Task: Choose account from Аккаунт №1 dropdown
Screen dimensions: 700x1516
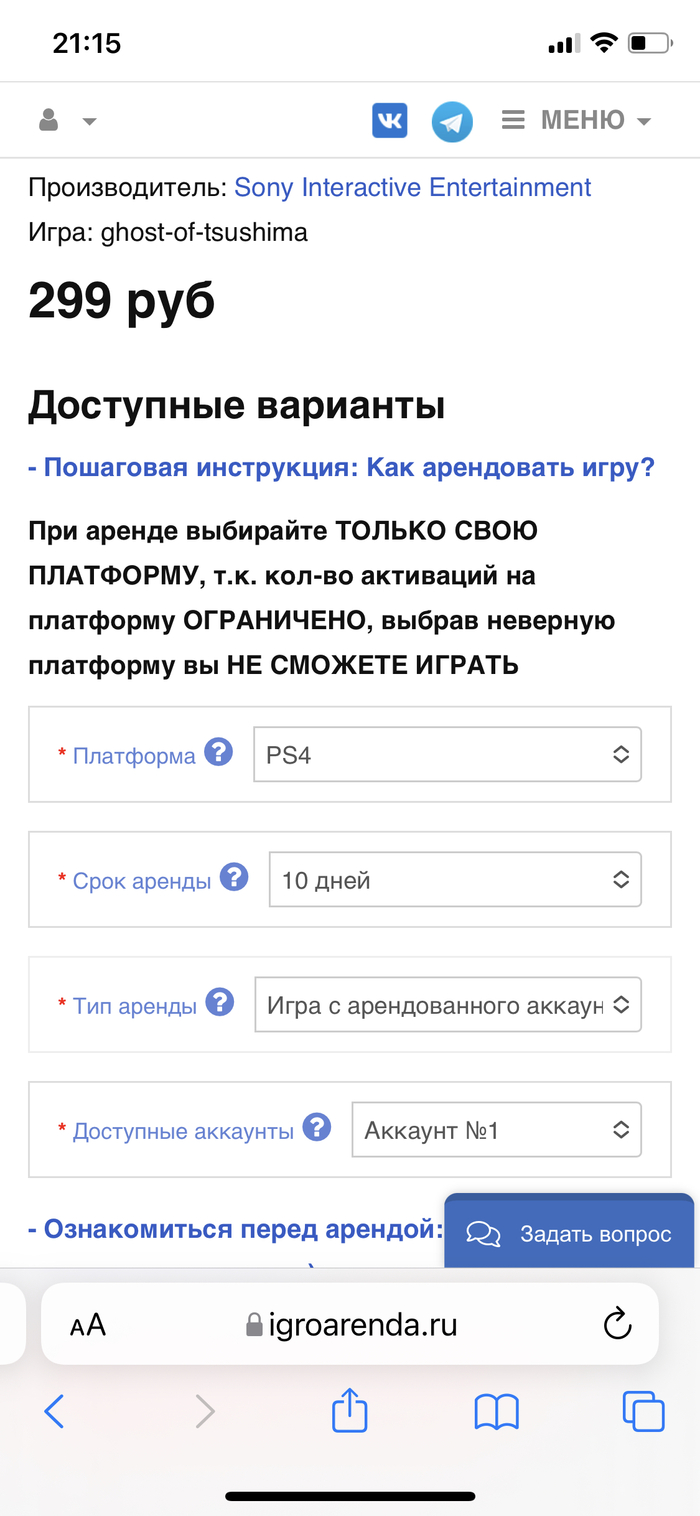Action: click(496, 1130)
